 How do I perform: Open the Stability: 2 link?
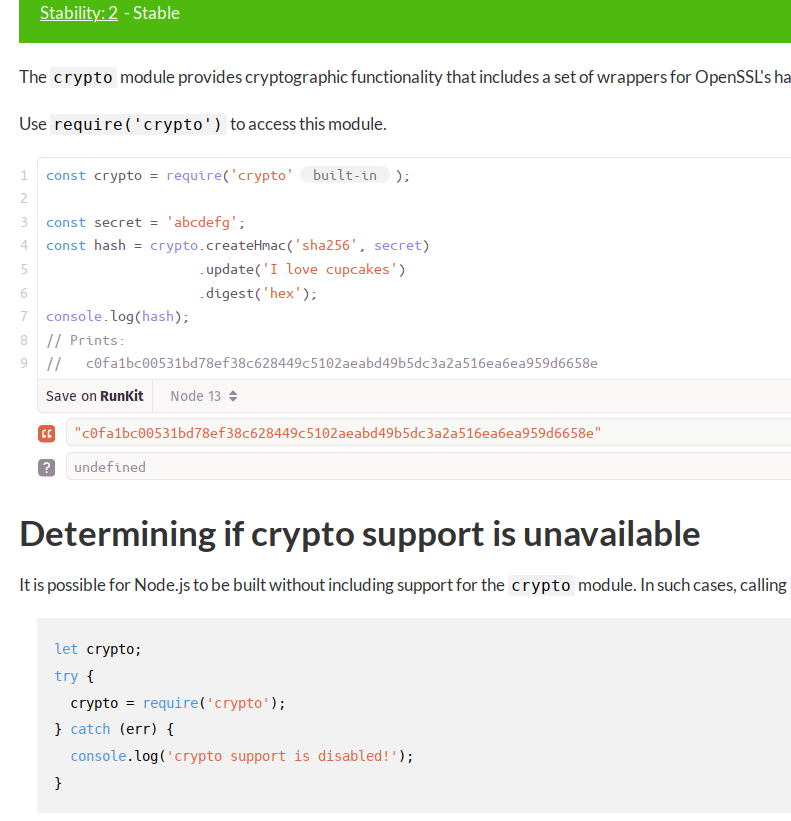coord(79,13)
